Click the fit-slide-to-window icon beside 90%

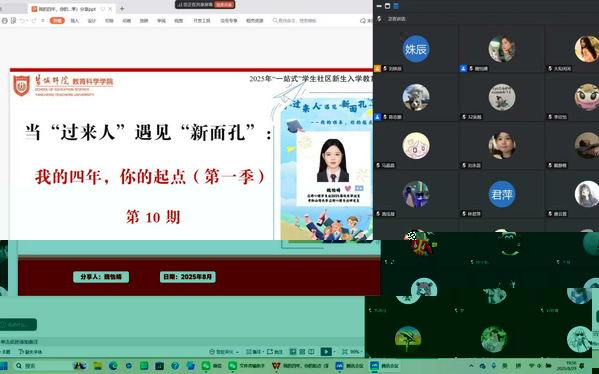tap(345, 351)
